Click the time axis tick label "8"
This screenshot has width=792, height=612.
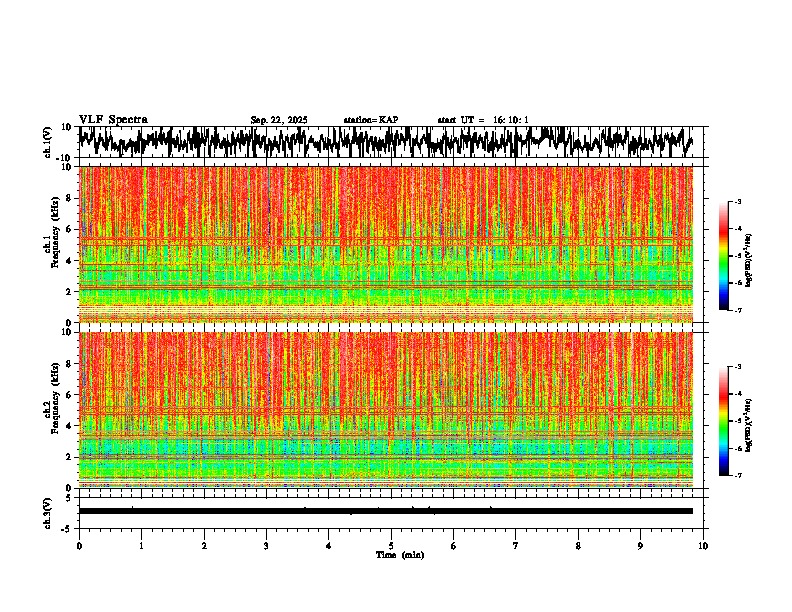click(x=578, y=546)
